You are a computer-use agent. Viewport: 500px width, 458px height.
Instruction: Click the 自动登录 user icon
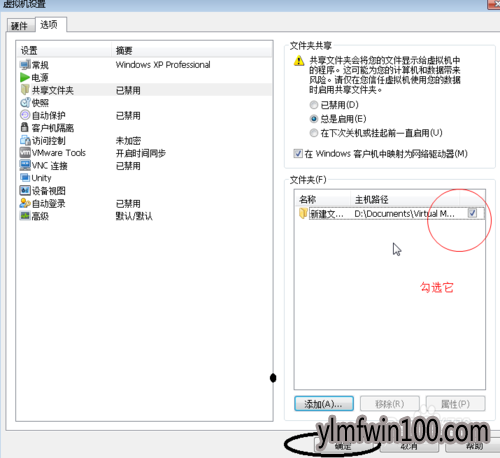click(25, 203)
